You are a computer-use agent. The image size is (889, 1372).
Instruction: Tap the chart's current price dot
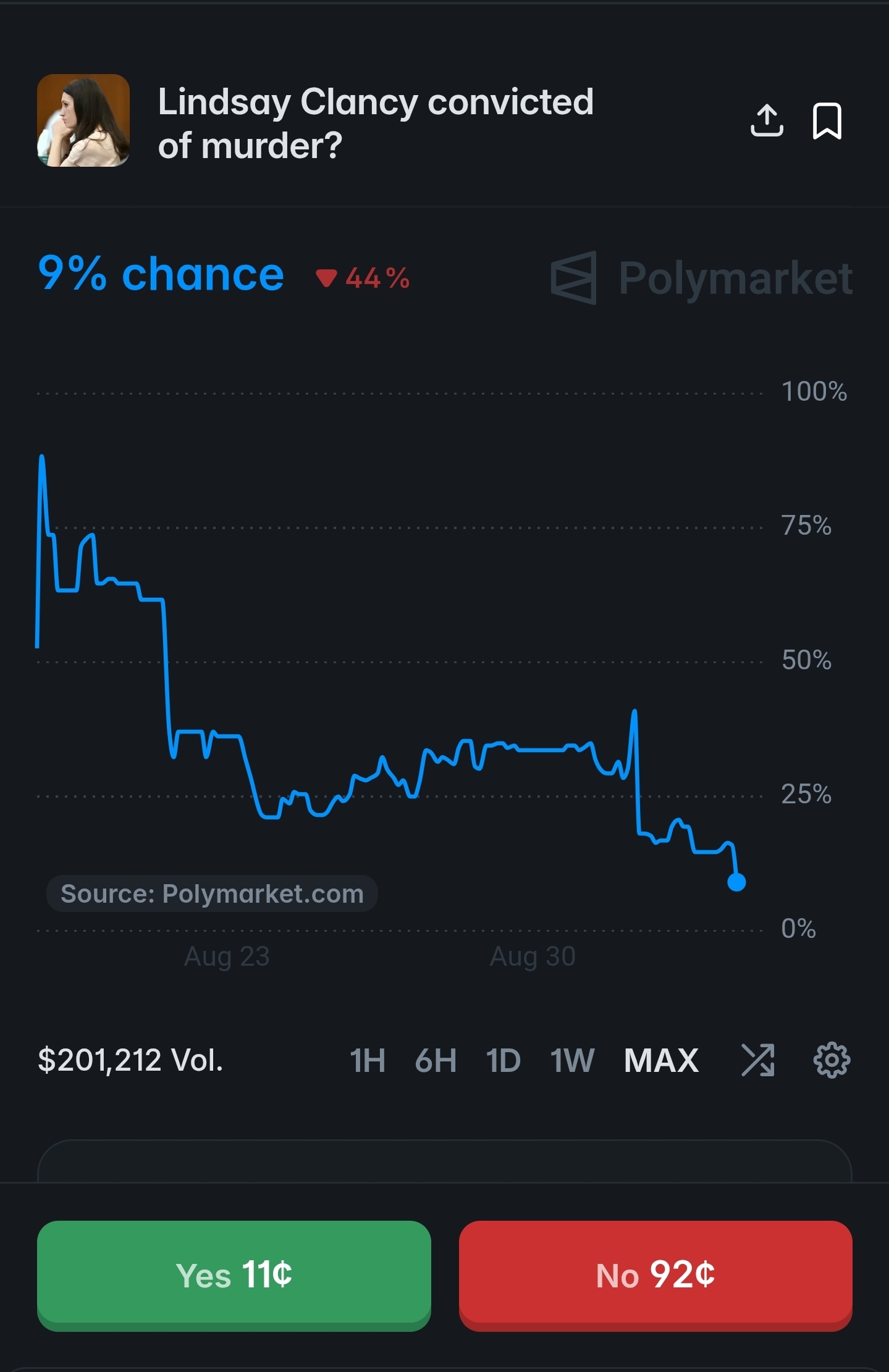(x=736, y=882)
